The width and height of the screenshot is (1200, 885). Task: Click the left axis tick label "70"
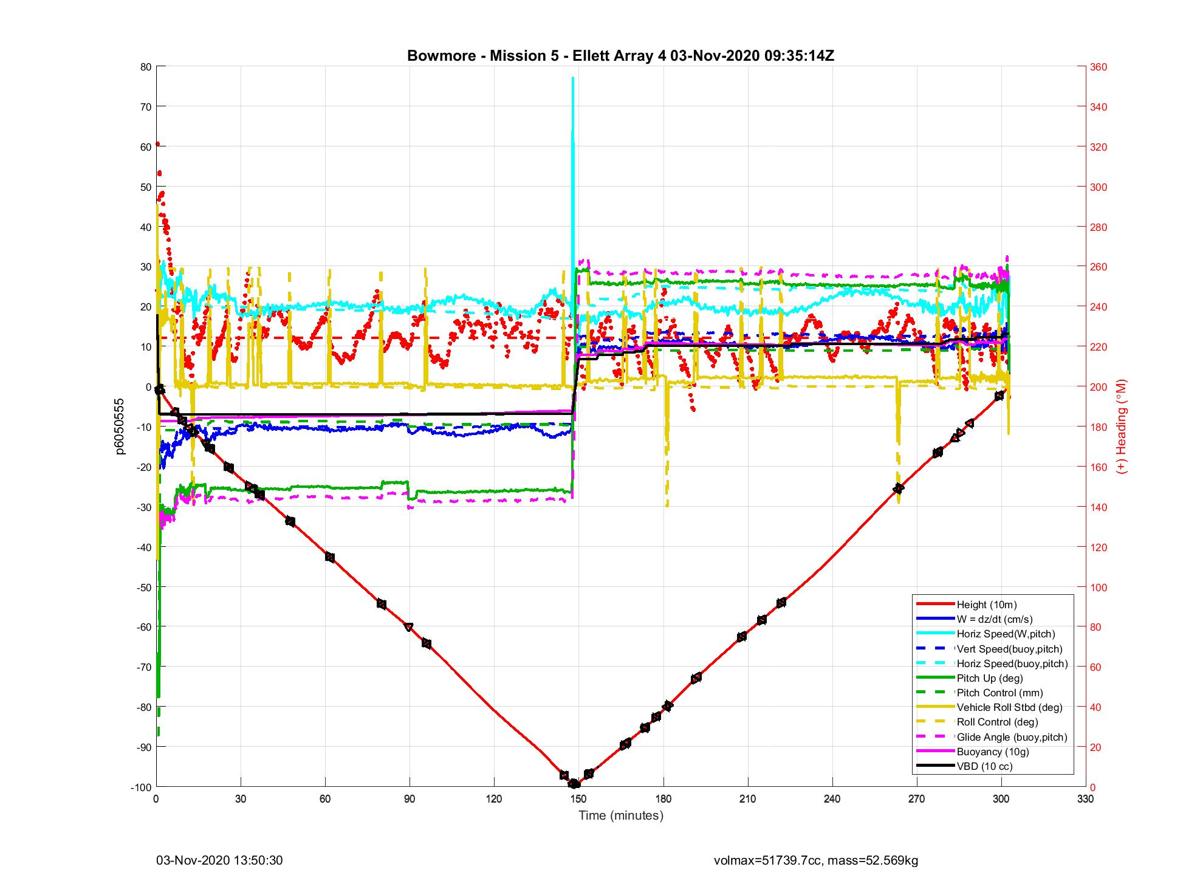144,107
